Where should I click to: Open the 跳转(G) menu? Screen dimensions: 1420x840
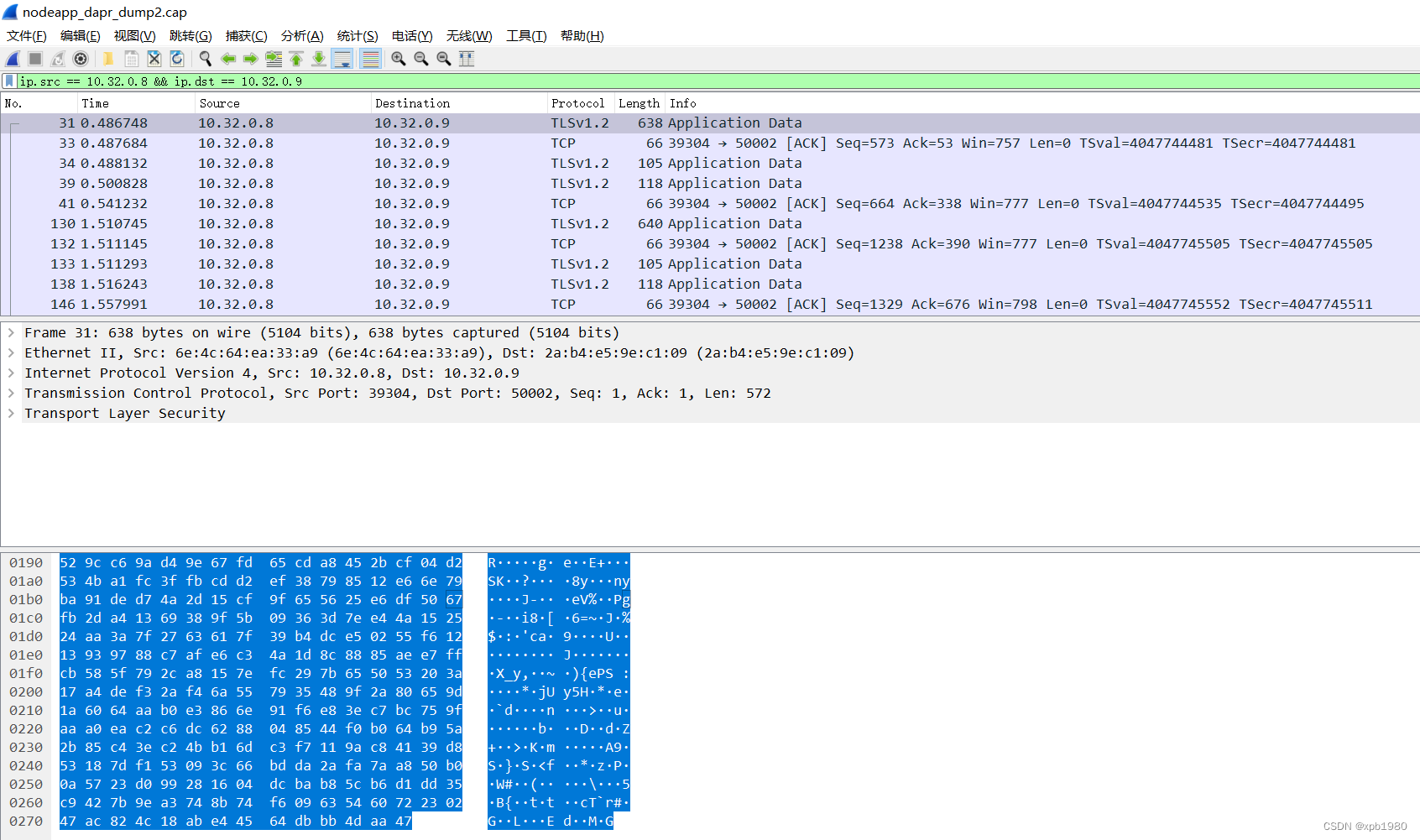point(191,36)
